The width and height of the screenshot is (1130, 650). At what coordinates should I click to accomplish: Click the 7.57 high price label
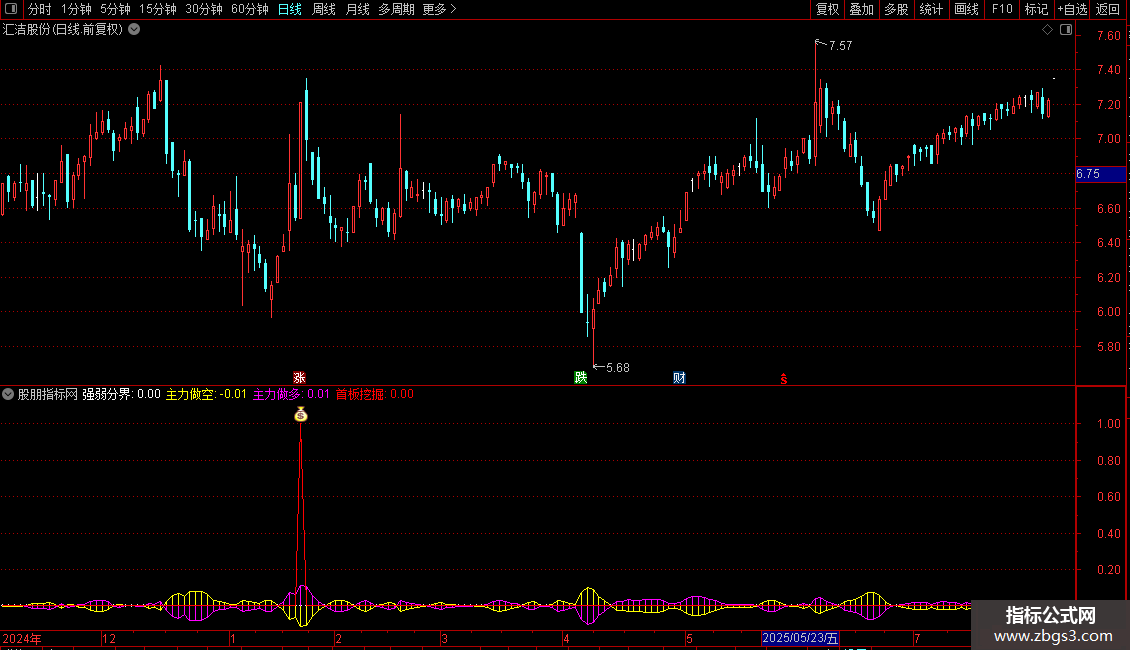[x=840, y=45]
